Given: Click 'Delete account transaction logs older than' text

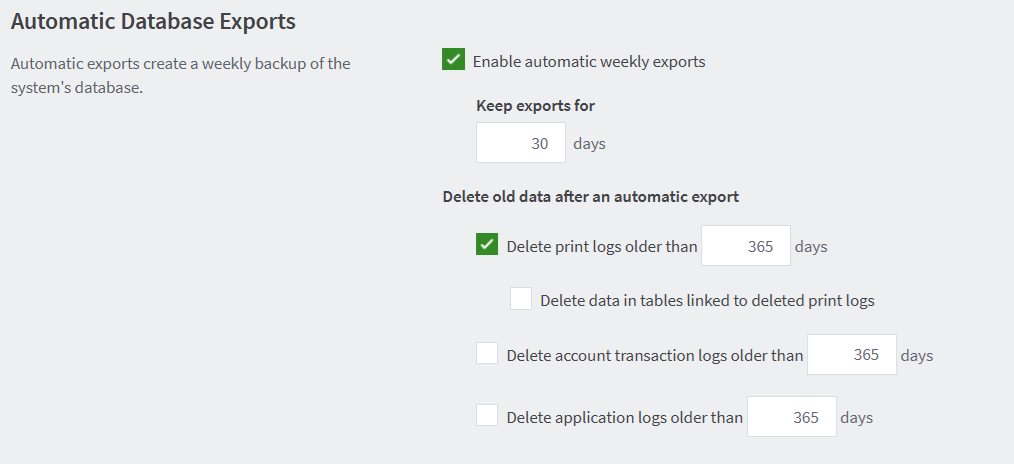Looking at the screenshot, I should pos(655,355).
